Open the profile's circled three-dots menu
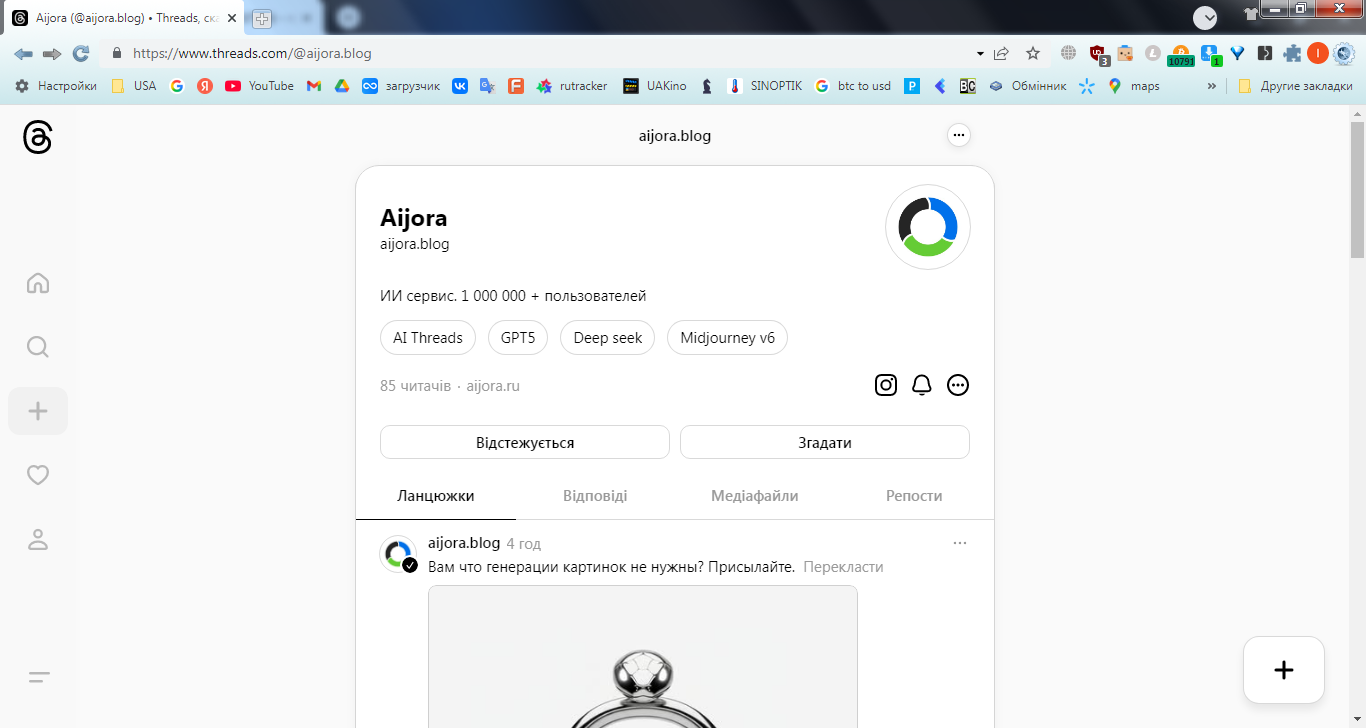The height and width of the screenshot is (728, 1366). click(x=958, y=385)
